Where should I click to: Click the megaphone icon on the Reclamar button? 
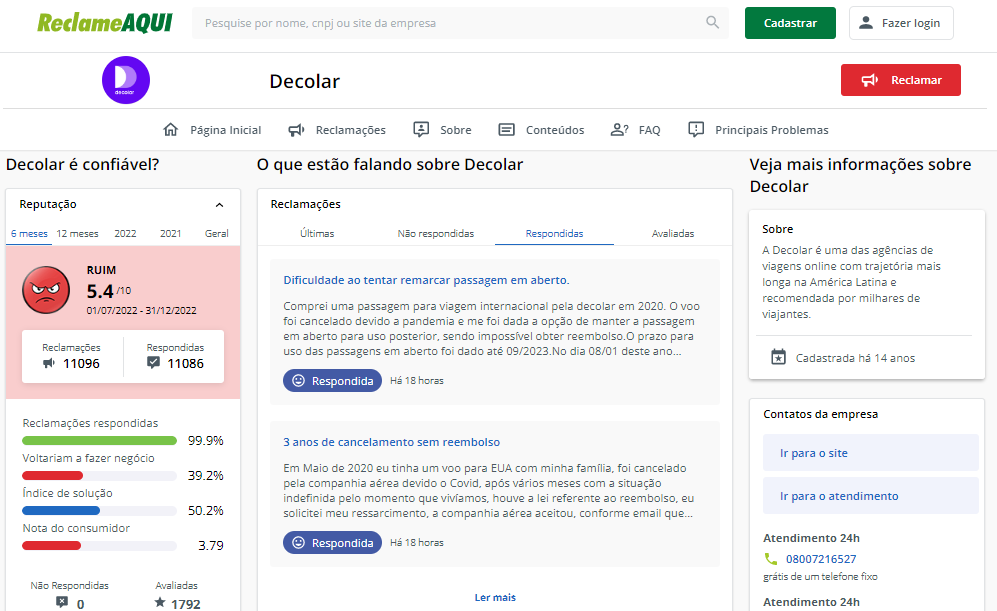(x=870, y=80)
